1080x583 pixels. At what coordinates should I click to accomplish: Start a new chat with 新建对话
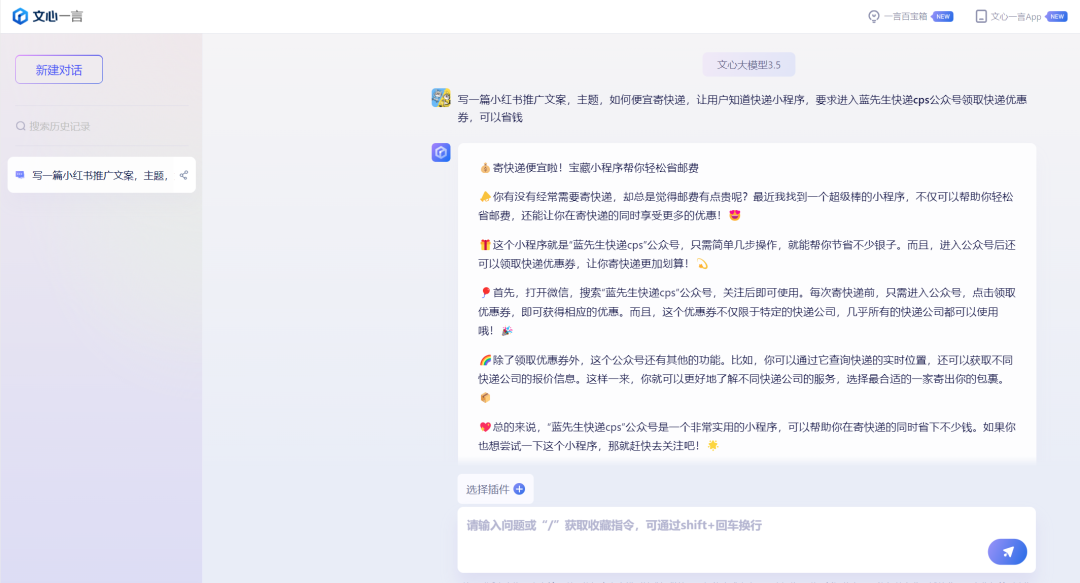[x=59, y=70]
